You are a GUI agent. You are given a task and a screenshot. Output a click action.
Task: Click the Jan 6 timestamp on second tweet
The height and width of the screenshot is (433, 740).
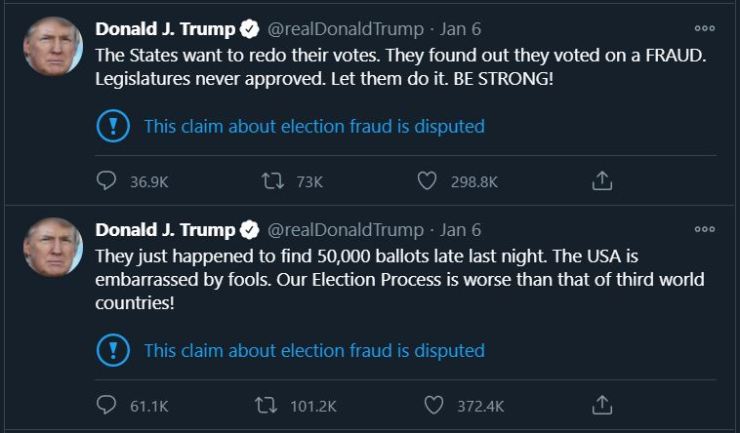click(461, 229)
